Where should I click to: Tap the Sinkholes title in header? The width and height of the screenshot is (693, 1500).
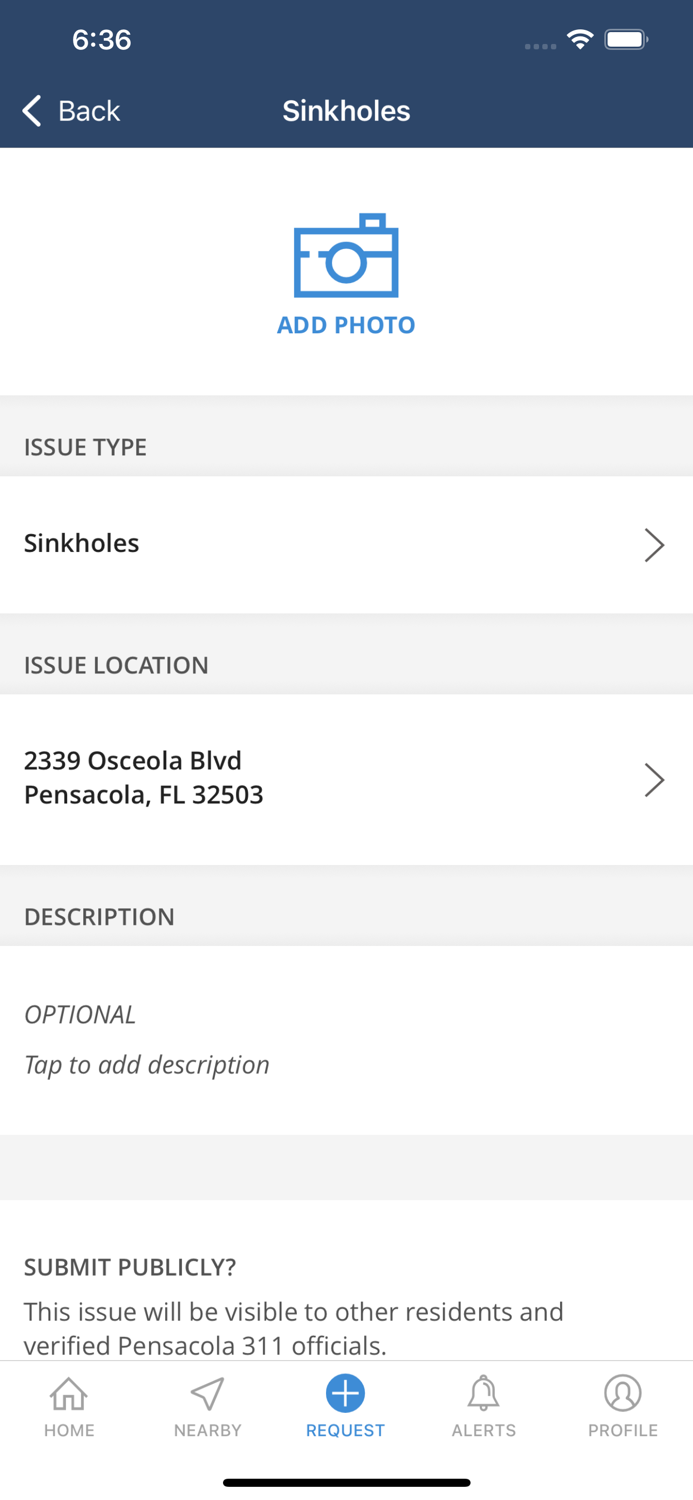click(x=346, y=111)
